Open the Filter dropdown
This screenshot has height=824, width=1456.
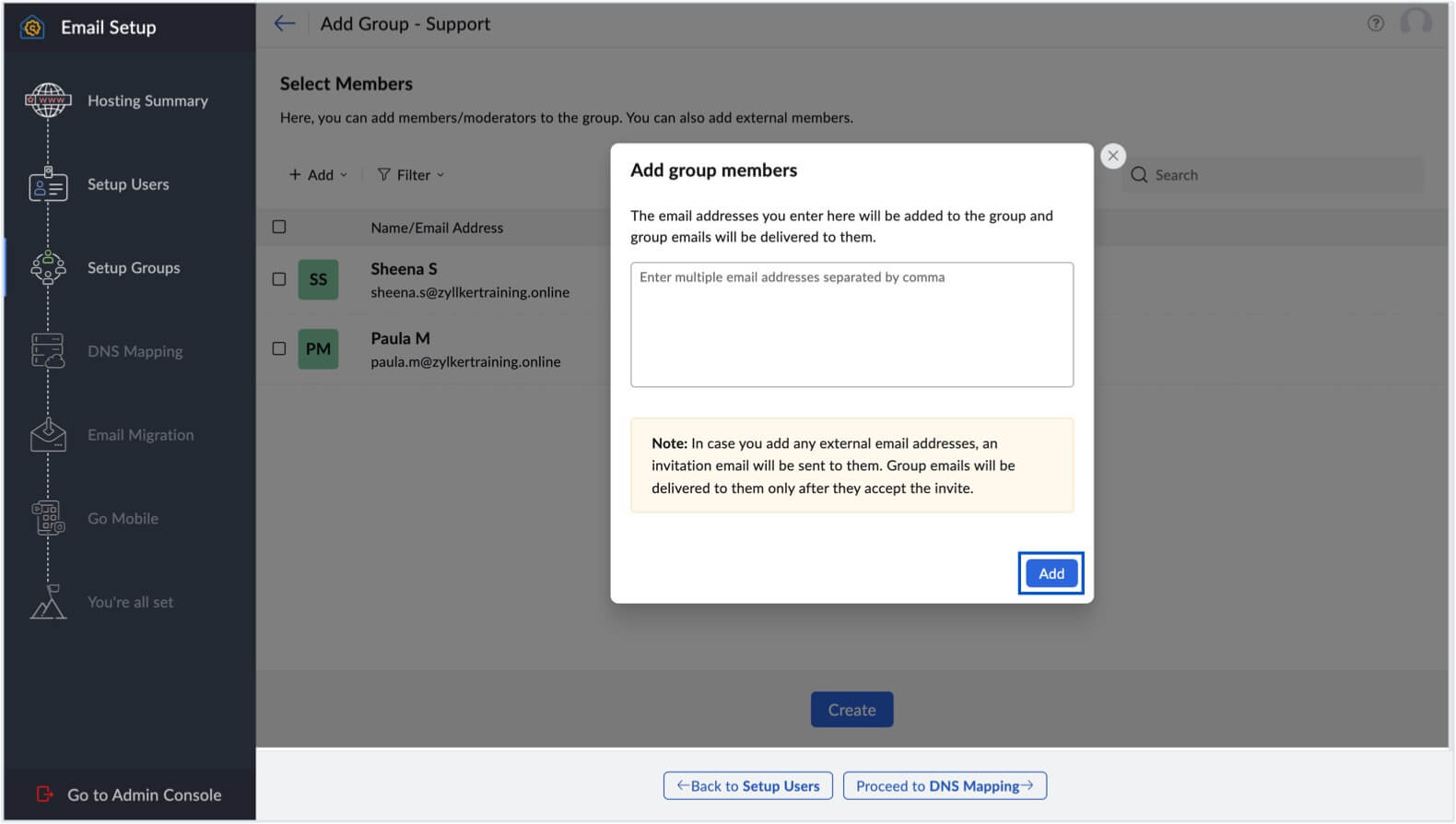[x=411, y=175]
